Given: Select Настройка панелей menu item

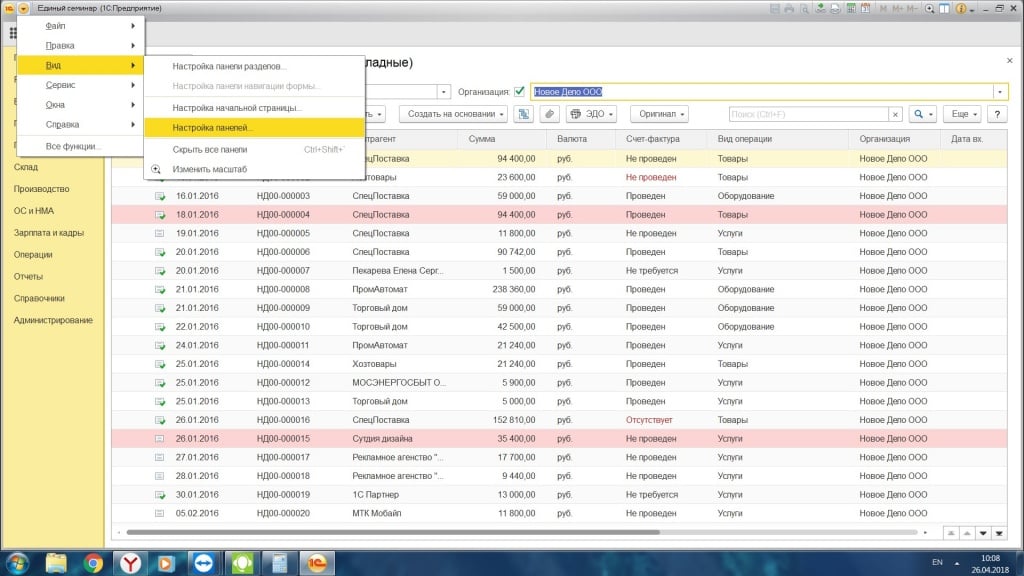Looking at the screenshot, I should tap(212, 128).
